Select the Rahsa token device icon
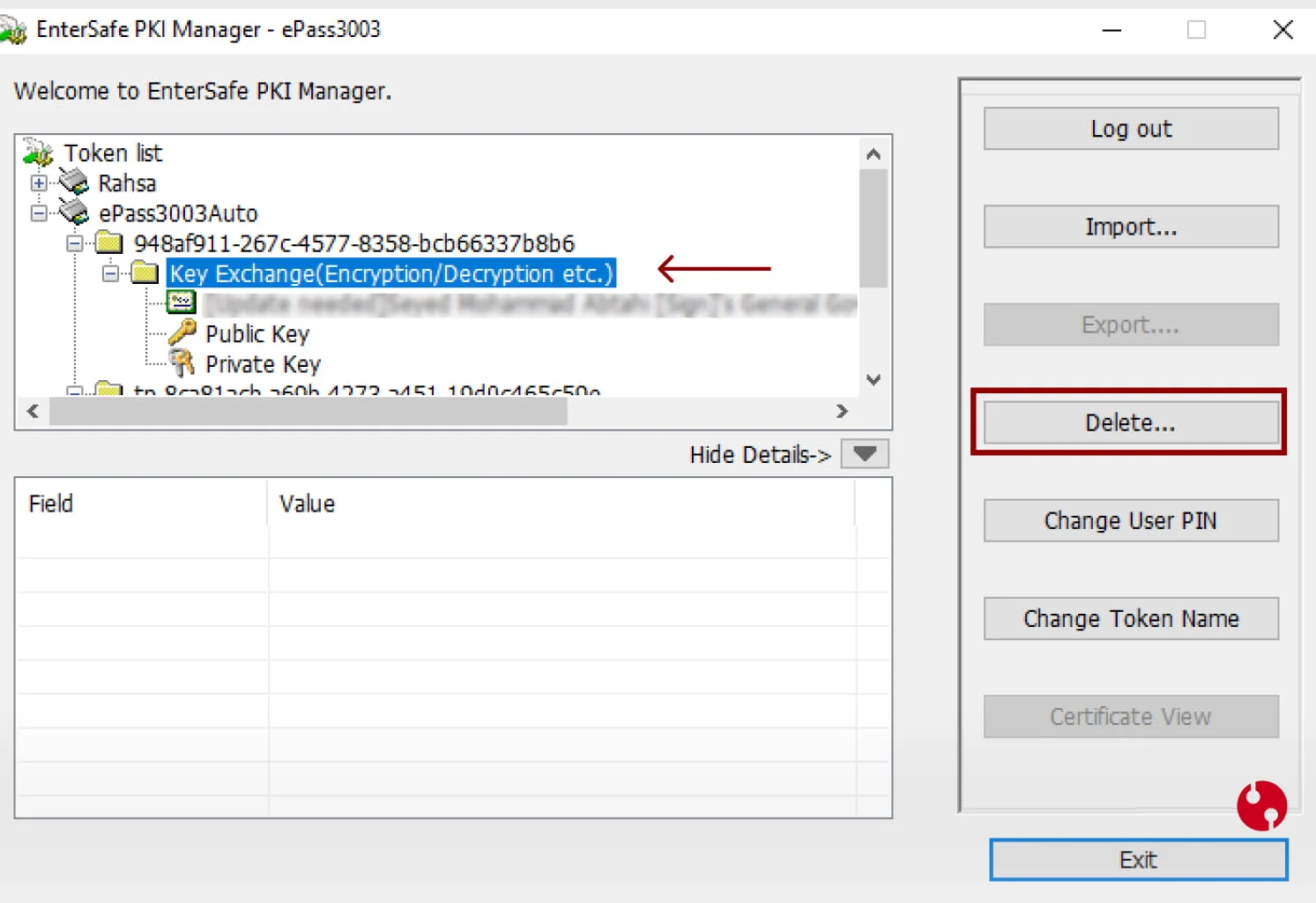Screen dimensions: 1316x903 tap(74, 183)
